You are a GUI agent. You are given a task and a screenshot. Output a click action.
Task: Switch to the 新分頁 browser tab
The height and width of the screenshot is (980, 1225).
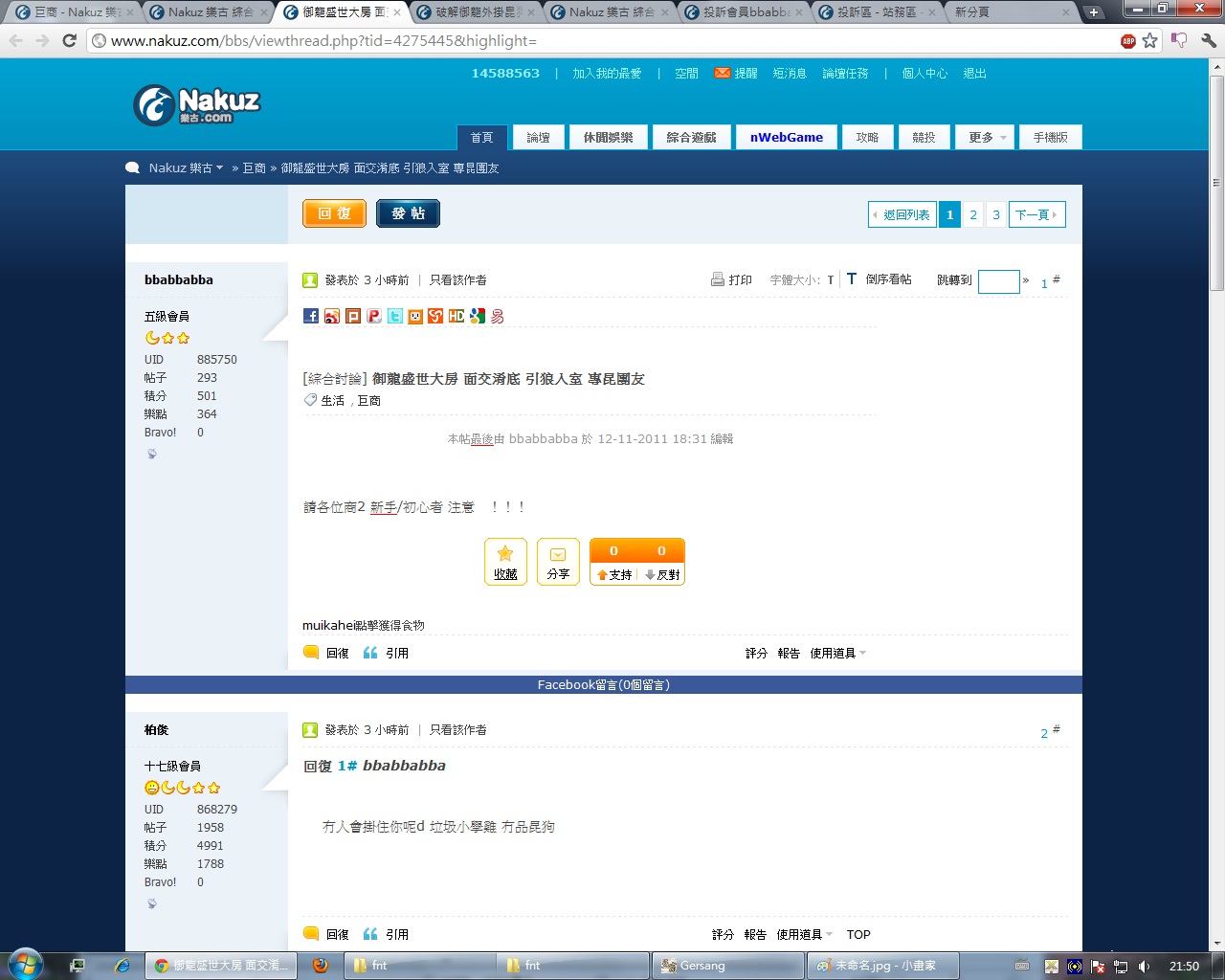(1012, 12)
